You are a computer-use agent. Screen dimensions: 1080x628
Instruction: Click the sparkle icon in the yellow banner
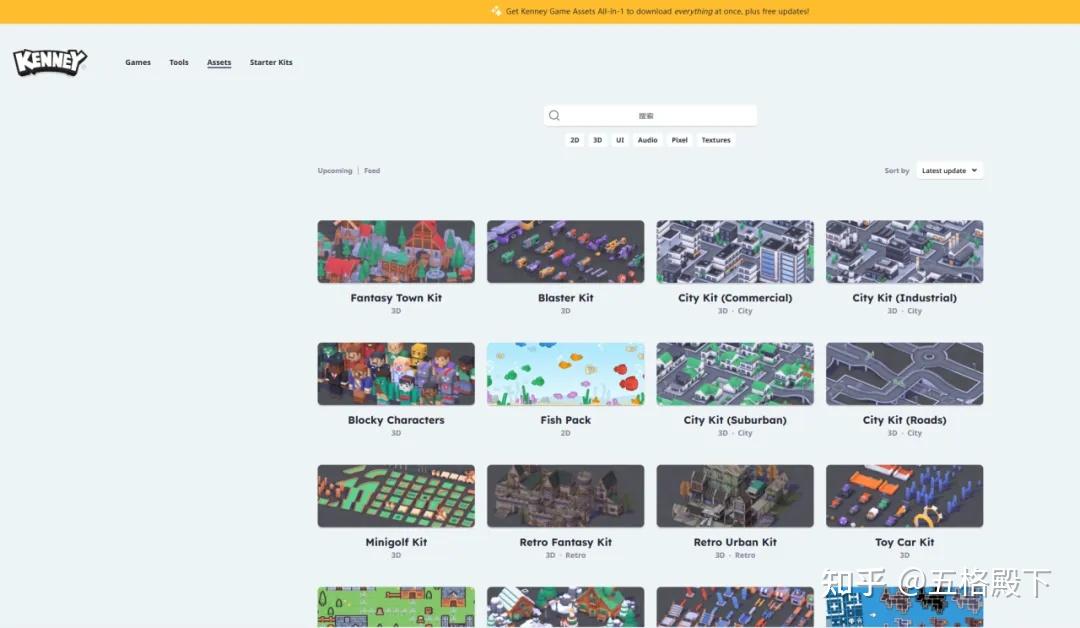[496, 11]
